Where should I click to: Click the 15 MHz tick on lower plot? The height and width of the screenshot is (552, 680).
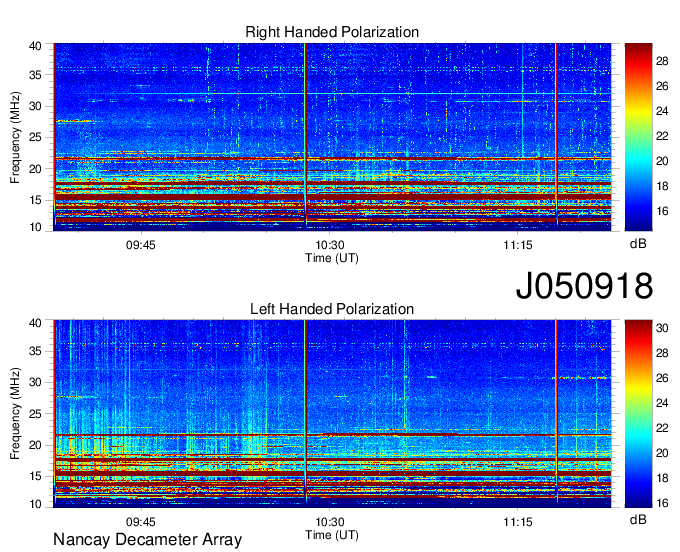click(35, 476)
